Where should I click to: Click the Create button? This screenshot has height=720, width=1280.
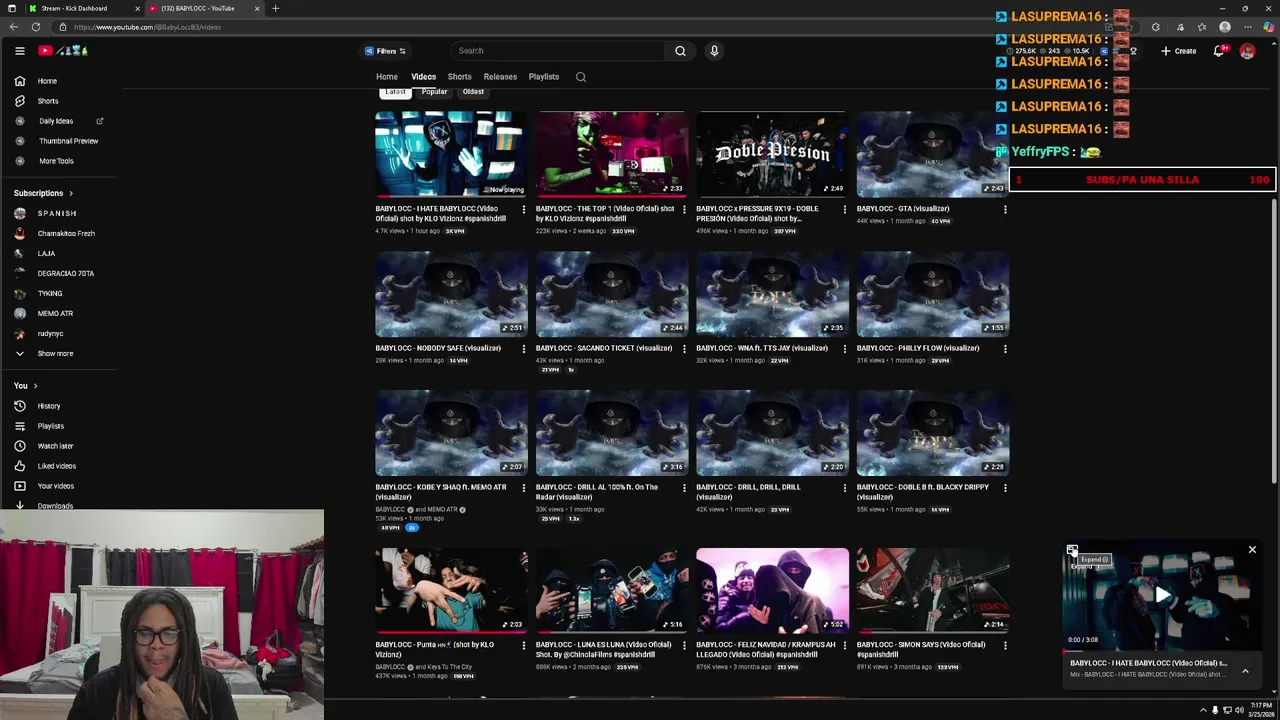pos(1179,51)
